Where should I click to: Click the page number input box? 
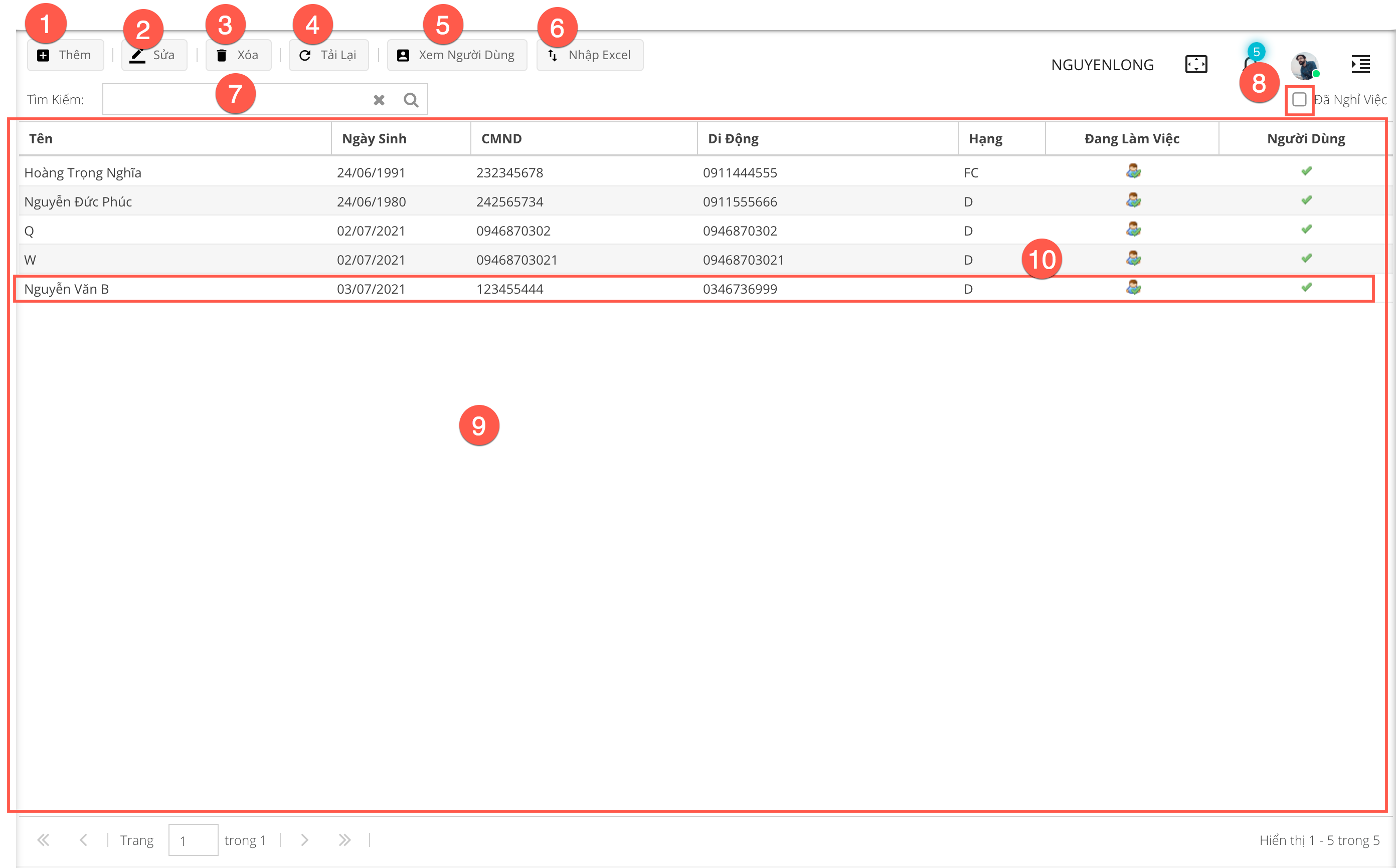click(x=193, y=840)
